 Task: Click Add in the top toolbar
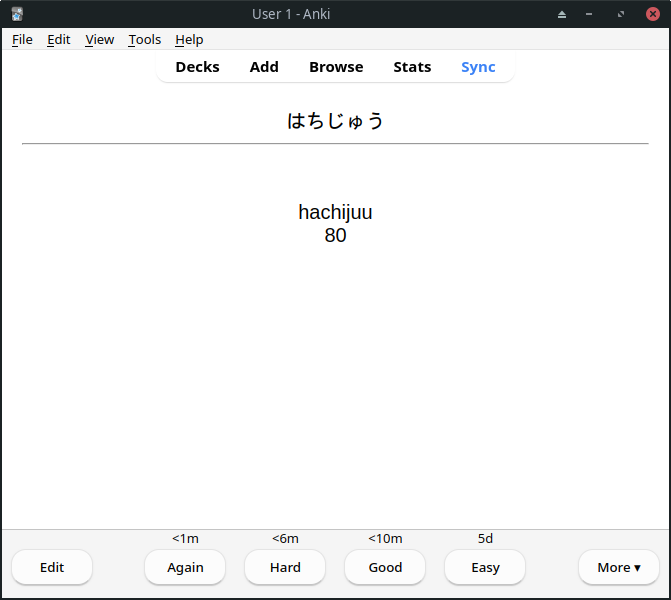[x=264, y=67]
